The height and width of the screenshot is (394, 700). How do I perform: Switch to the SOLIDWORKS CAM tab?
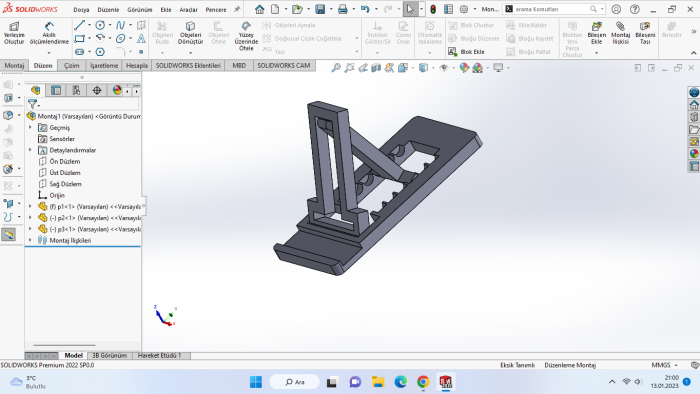284,66
